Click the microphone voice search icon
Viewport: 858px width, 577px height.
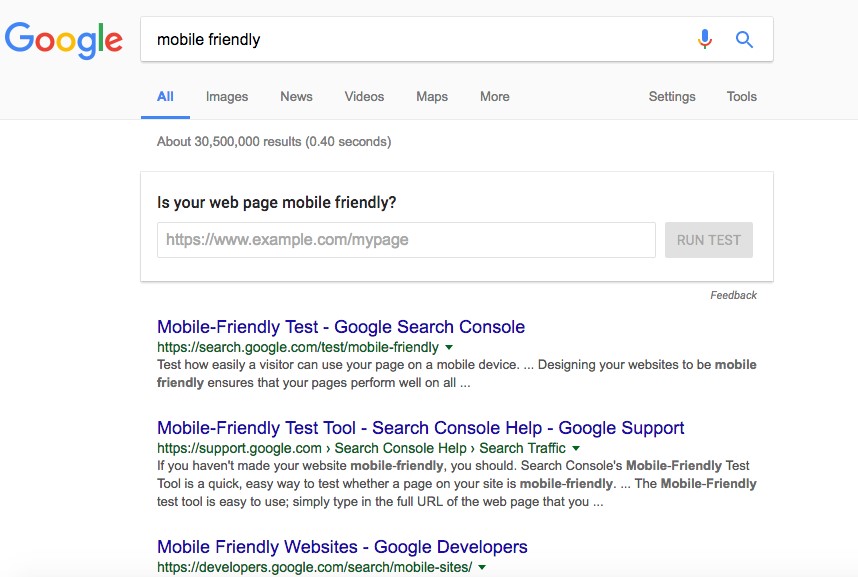click(x=705, y=39)
